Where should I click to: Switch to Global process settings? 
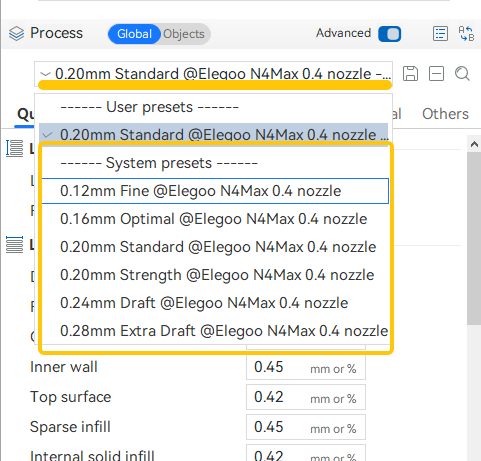[134, 34]
